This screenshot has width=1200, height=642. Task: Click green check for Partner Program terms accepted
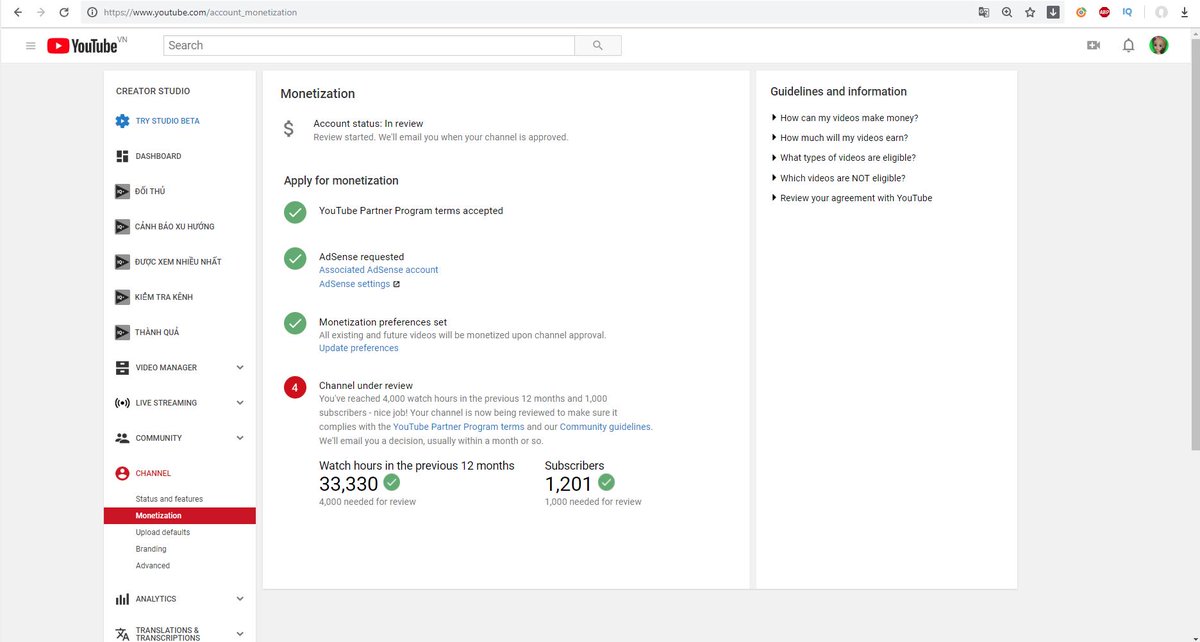(x=295, y=212)
